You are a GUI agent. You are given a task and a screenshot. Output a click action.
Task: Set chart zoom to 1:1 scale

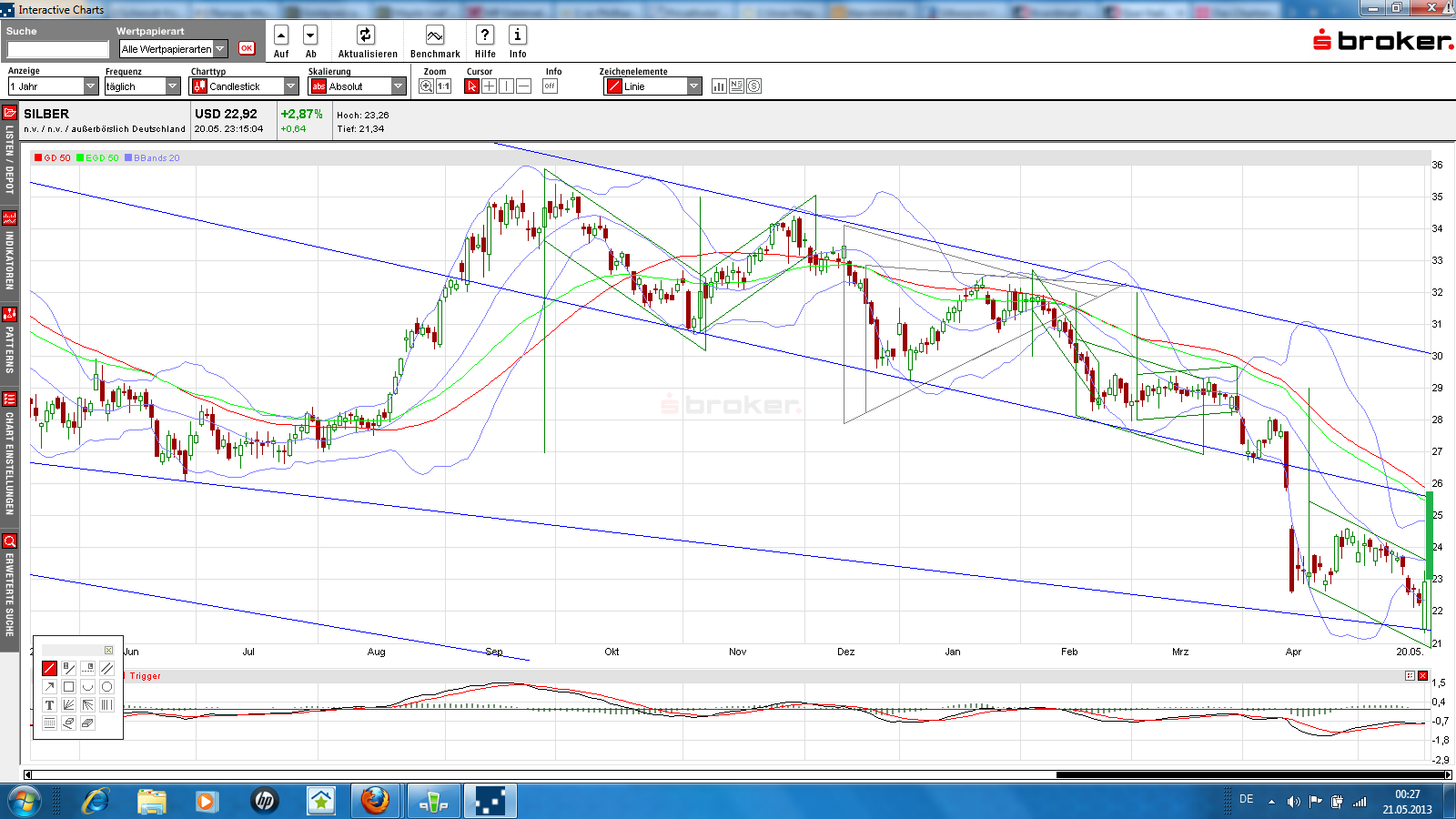[442, 86]
